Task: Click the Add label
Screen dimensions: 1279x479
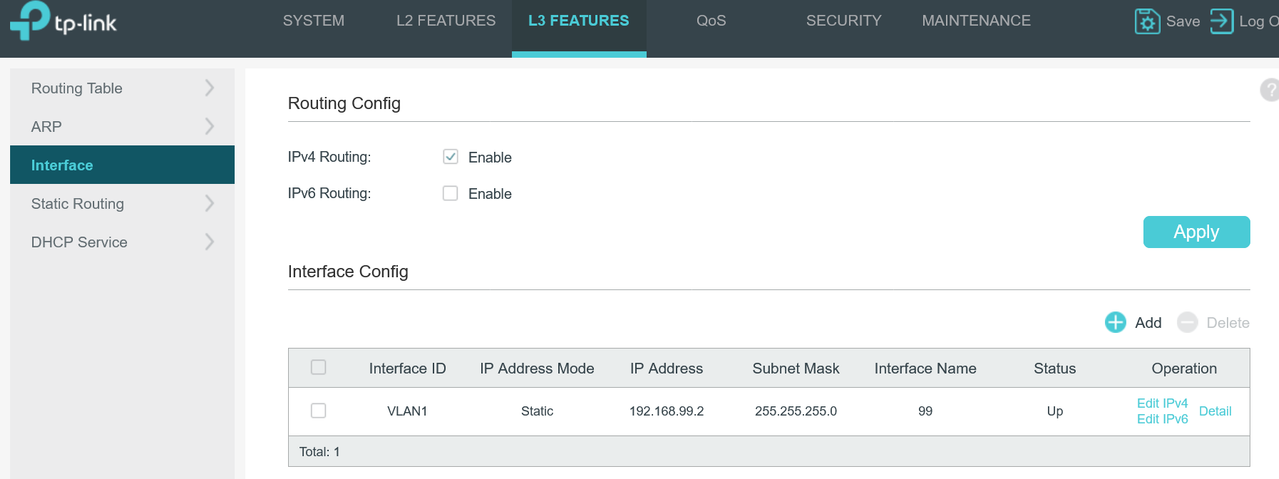Action: click(1148, 322)
